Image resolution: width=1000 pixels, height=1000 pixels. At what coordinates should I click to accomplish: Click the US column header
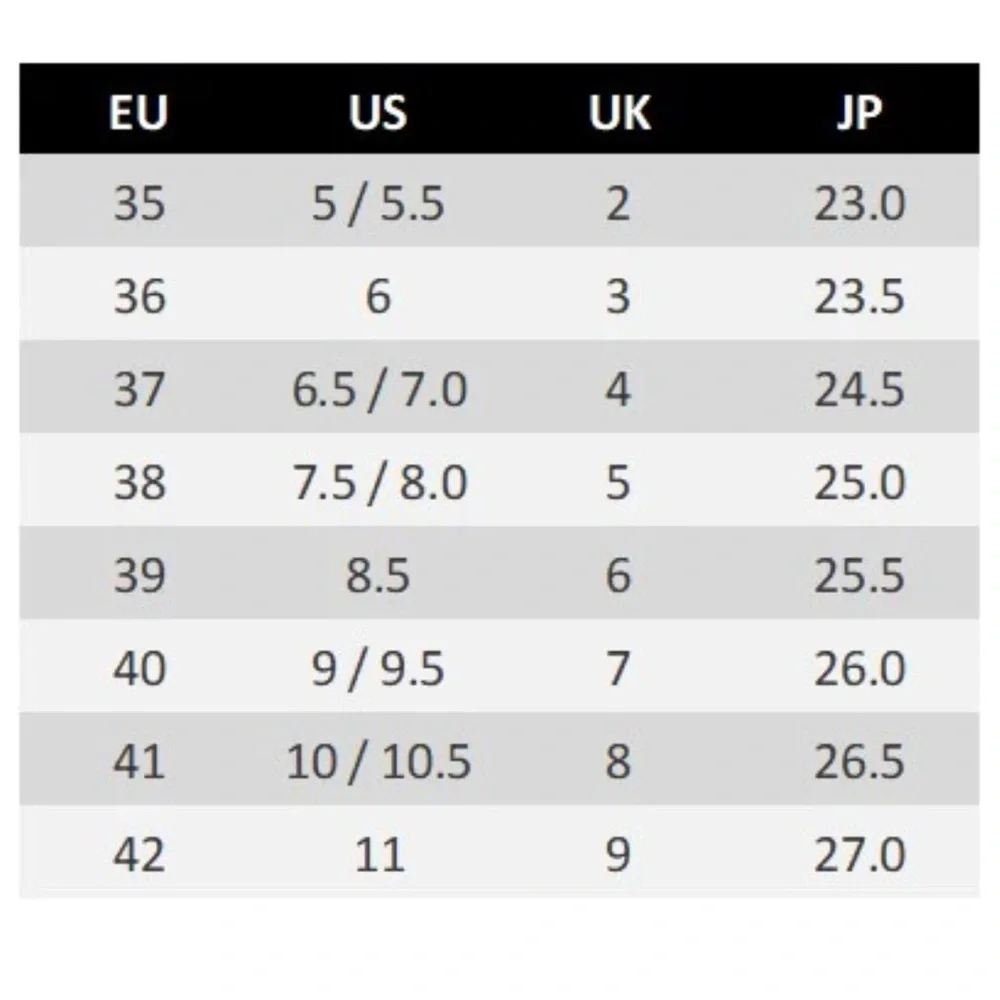[378, 114]
